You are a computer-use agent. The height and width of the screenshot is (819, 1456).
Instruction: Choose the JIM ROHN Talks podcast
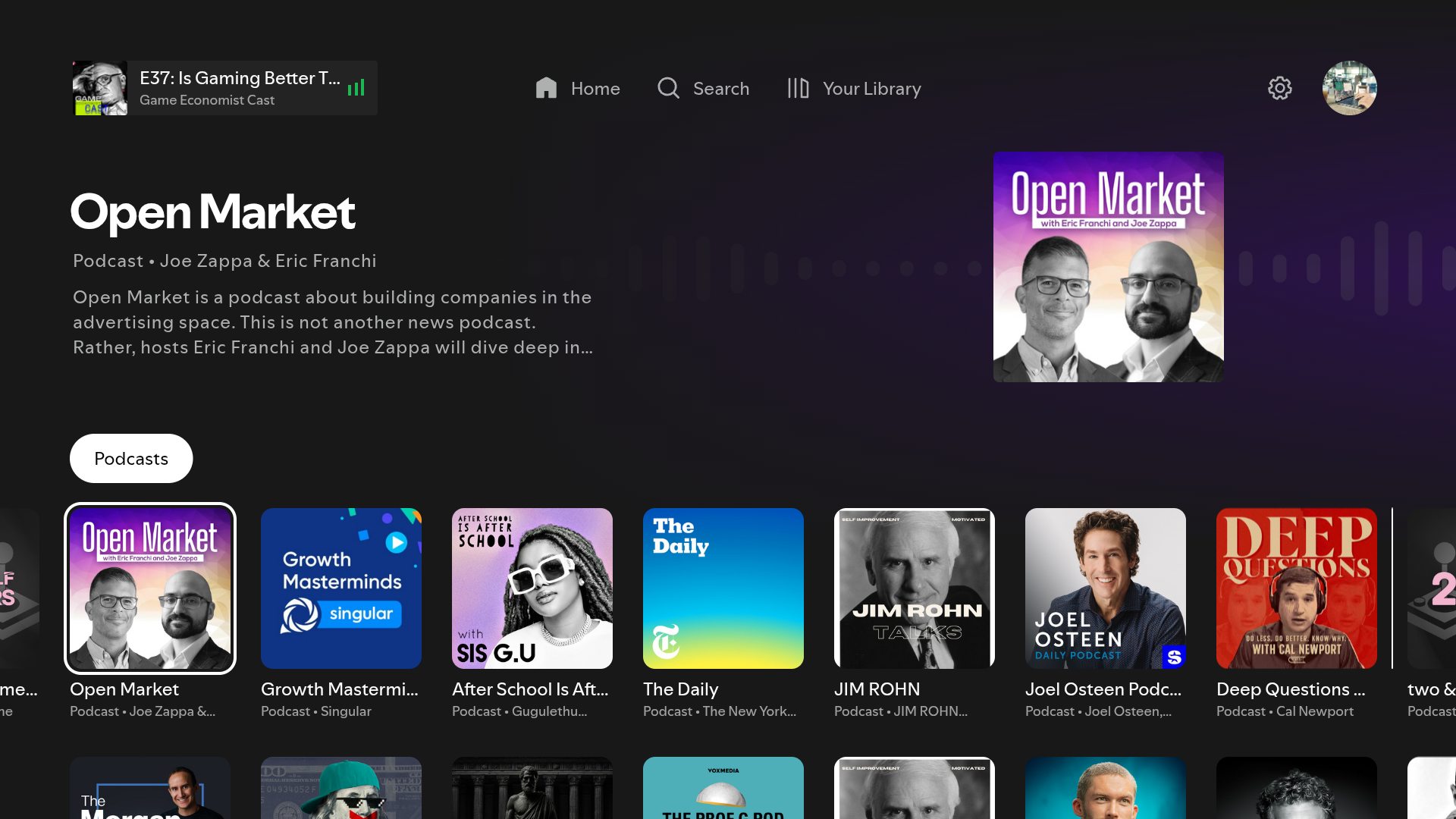point(915,588)
